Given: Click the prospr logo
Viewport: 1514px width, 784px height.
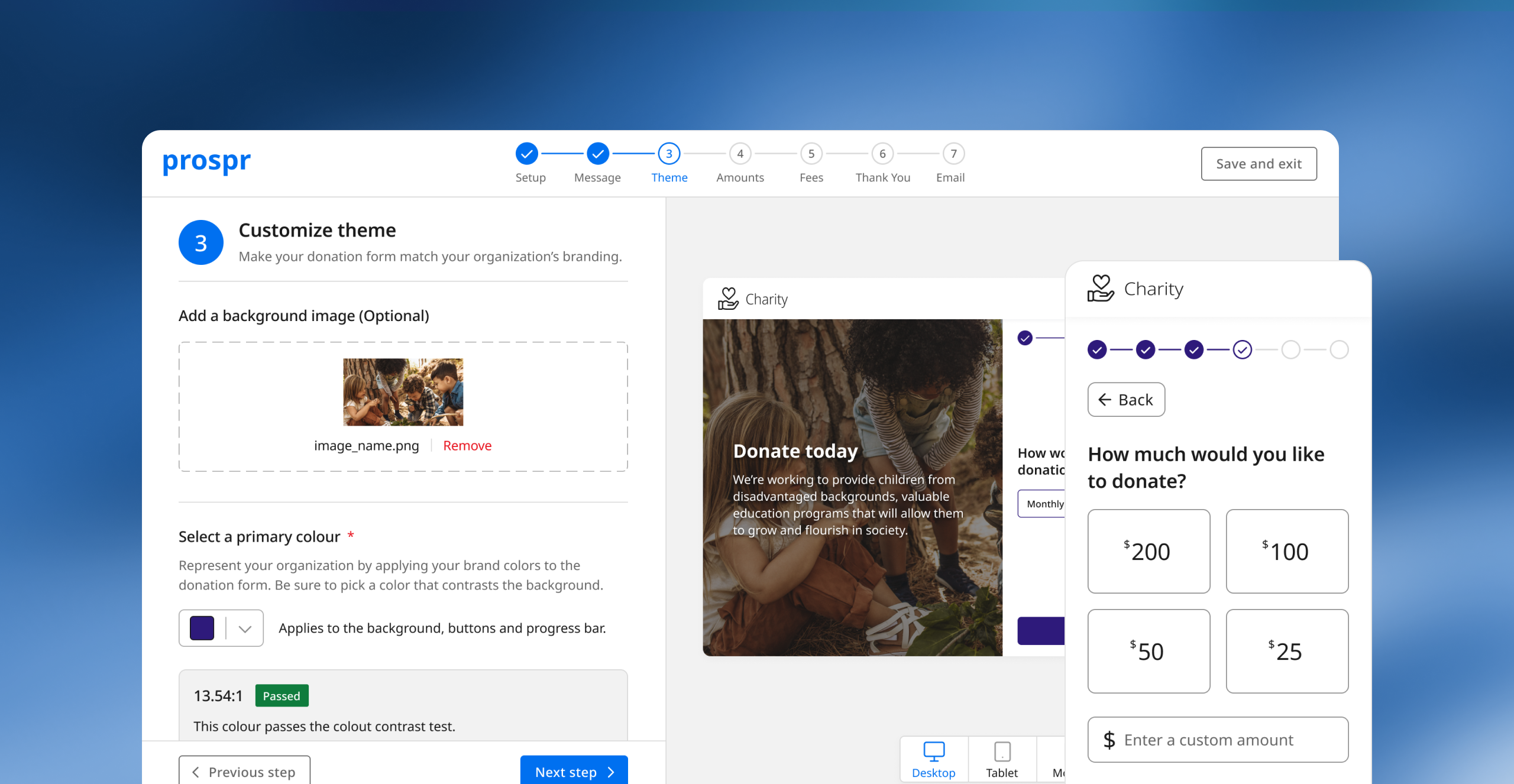Looking at the screenshot, I should [x=206, y=161].
